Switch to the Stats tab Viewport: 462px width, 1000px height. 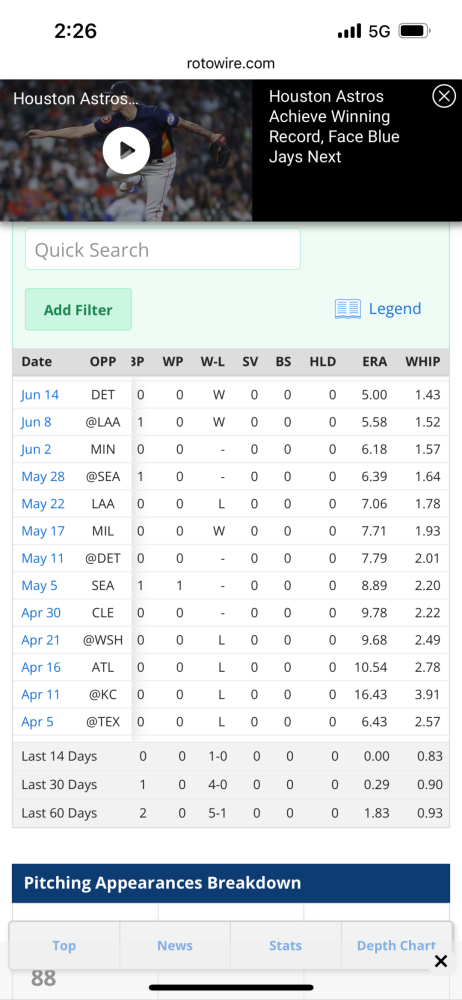(285, 945)
